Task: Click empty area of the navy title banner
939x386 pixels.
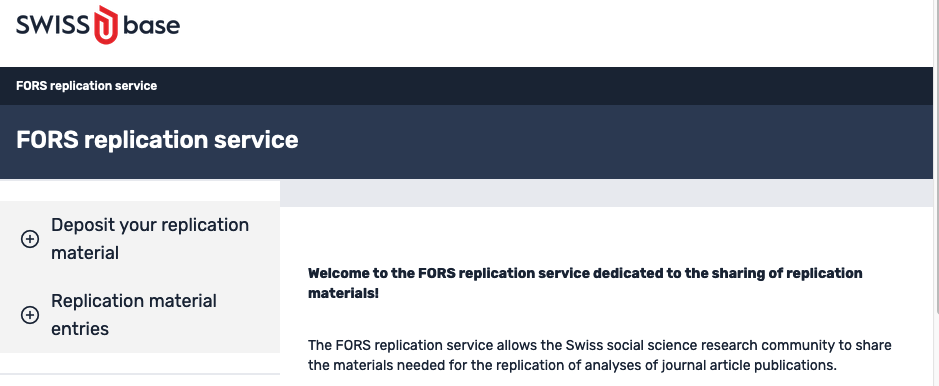Action: pos(599,142)
